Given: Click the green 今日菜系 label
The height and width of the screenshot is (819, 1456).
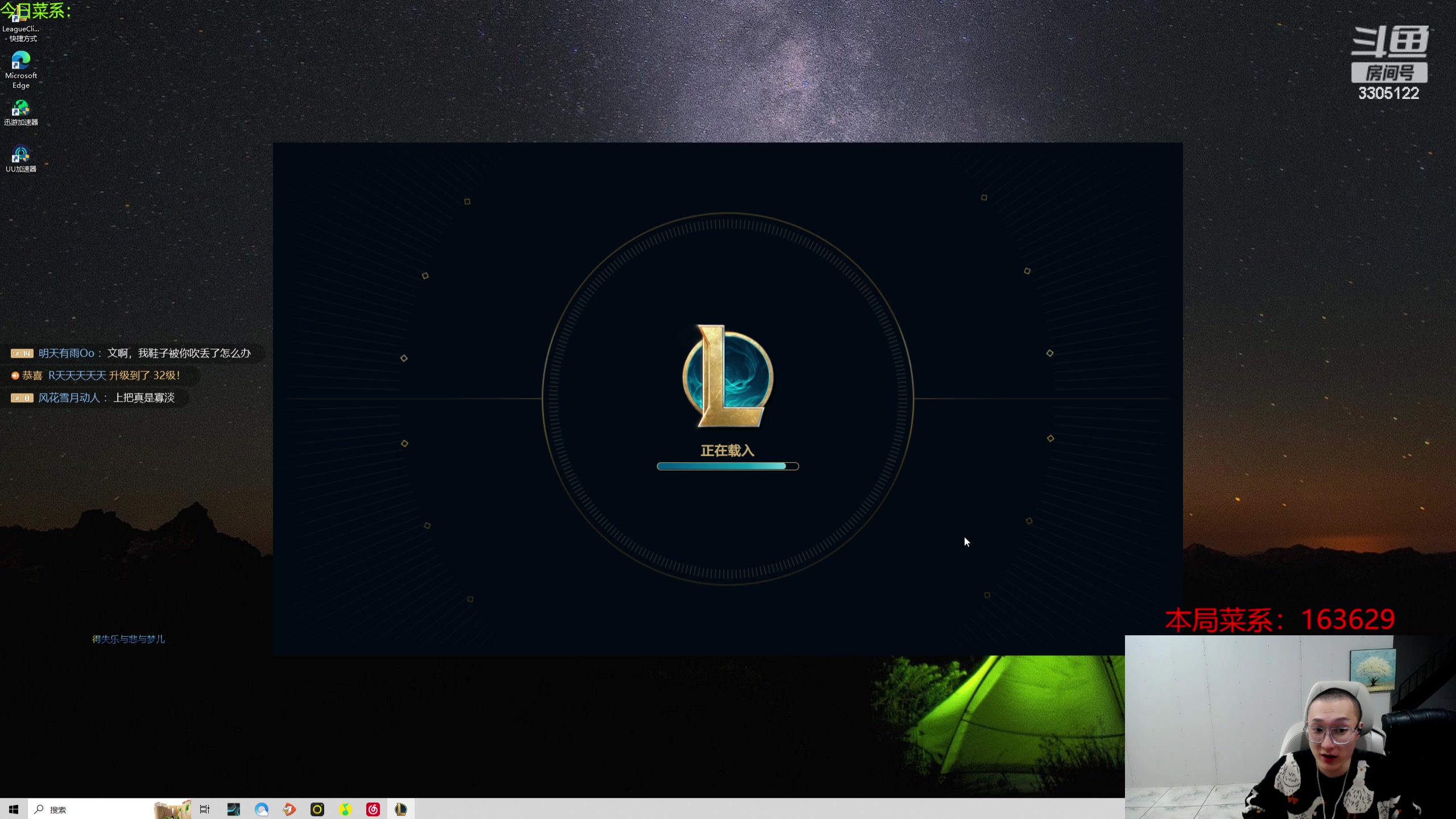Looking at the screenshot, I should click(x=36, y=10).
